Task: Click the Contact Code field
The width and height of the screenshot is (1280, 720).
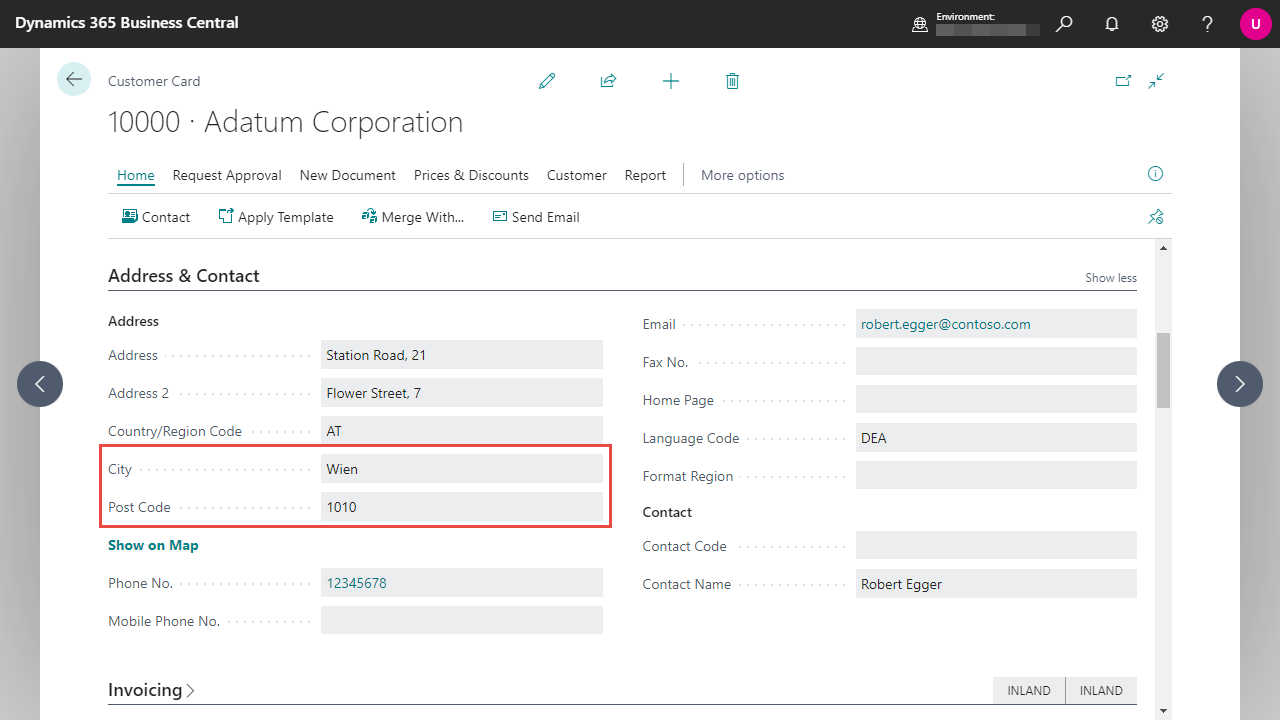Action: (996, 546)
